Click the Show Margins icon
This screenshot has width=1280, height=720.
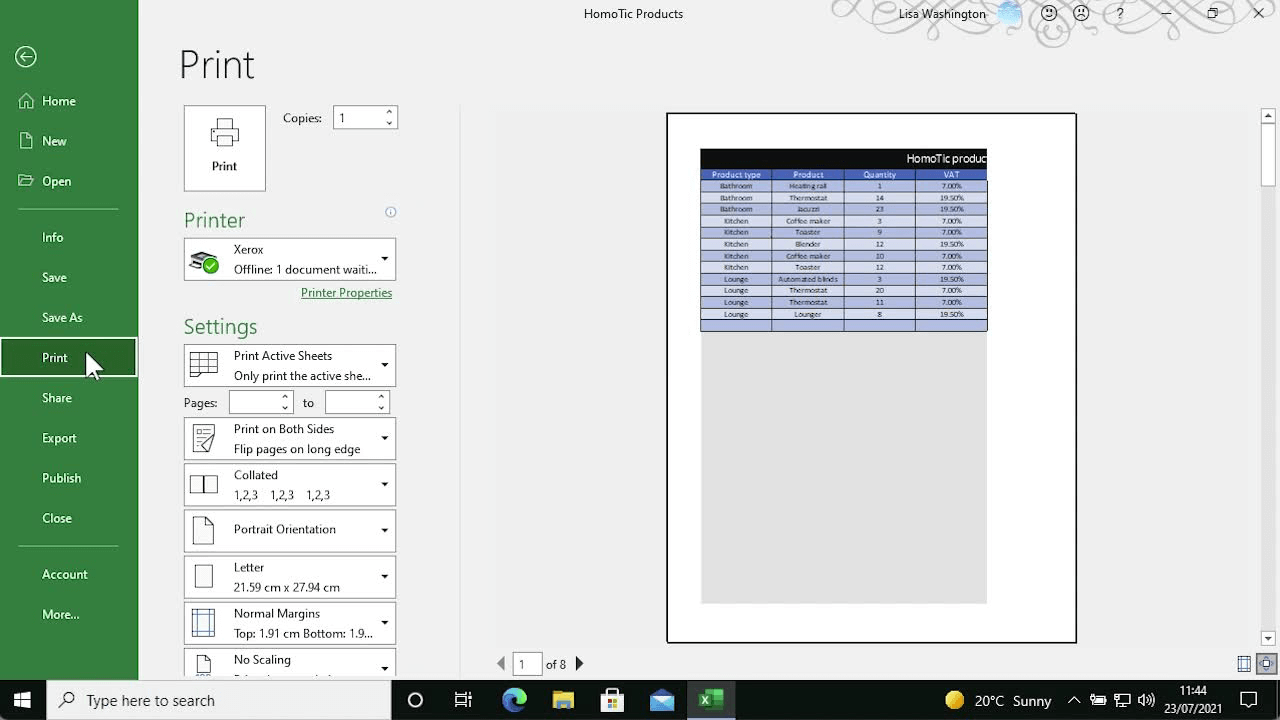pos(1244,664)
